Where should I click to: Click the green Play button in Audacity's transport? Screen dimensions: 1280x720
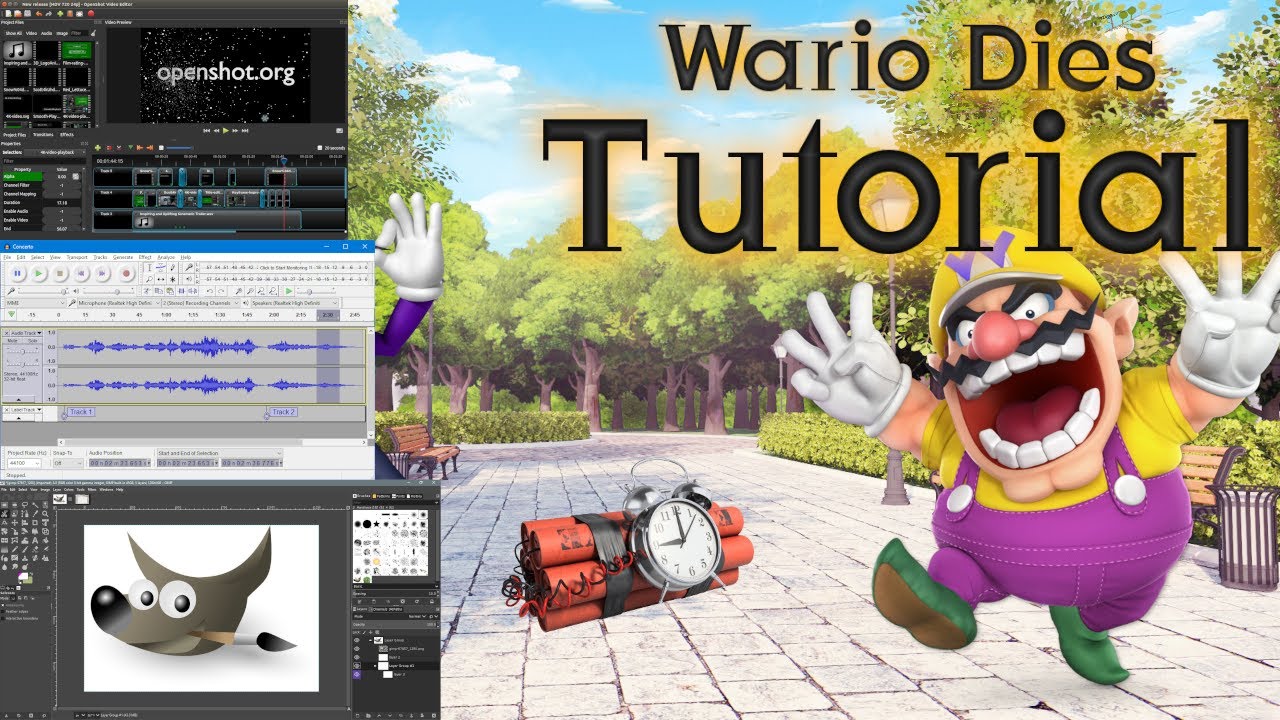click(39, 273)
